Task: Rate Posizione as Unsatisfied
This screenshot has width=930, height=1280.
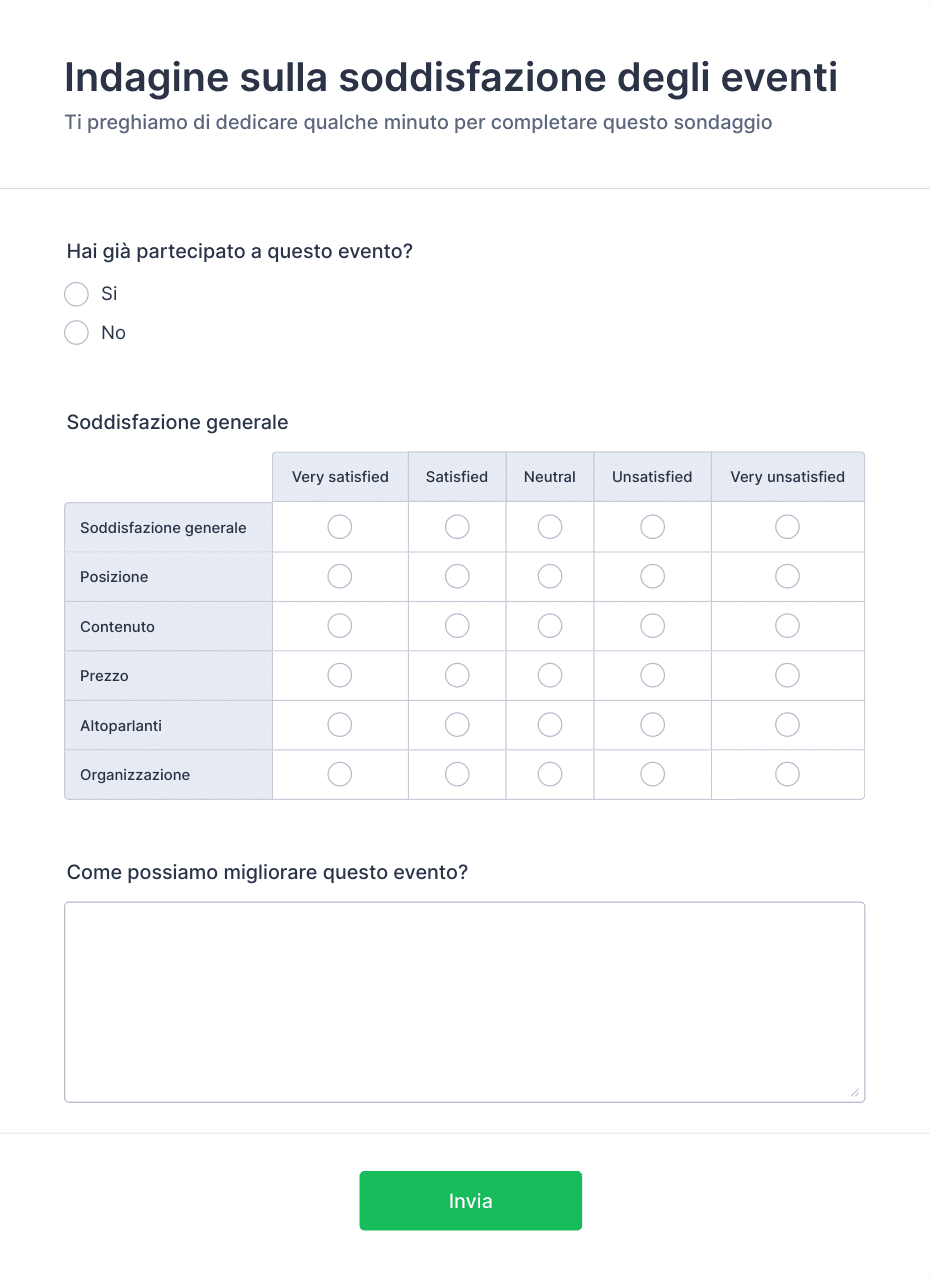Action: point(653,576)
